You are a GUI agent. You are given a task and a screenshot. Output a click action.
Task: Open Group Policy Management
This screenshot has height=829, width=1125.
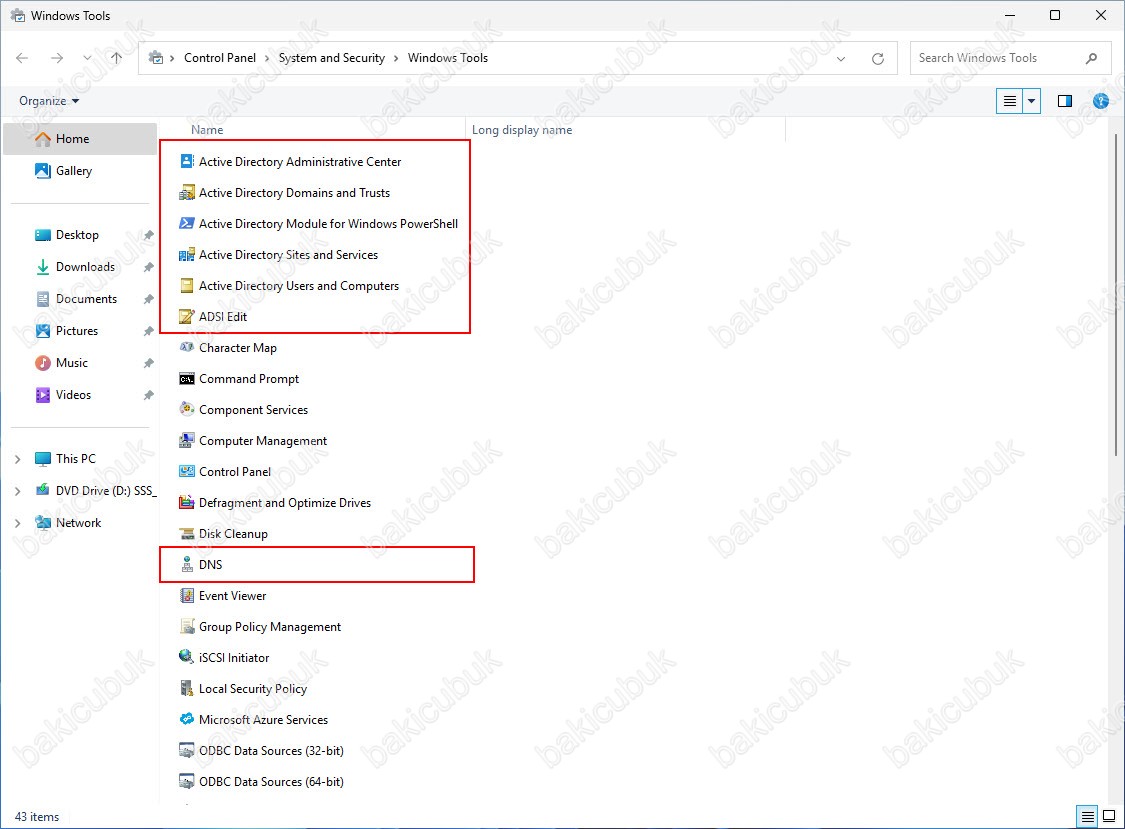point(269,627)
